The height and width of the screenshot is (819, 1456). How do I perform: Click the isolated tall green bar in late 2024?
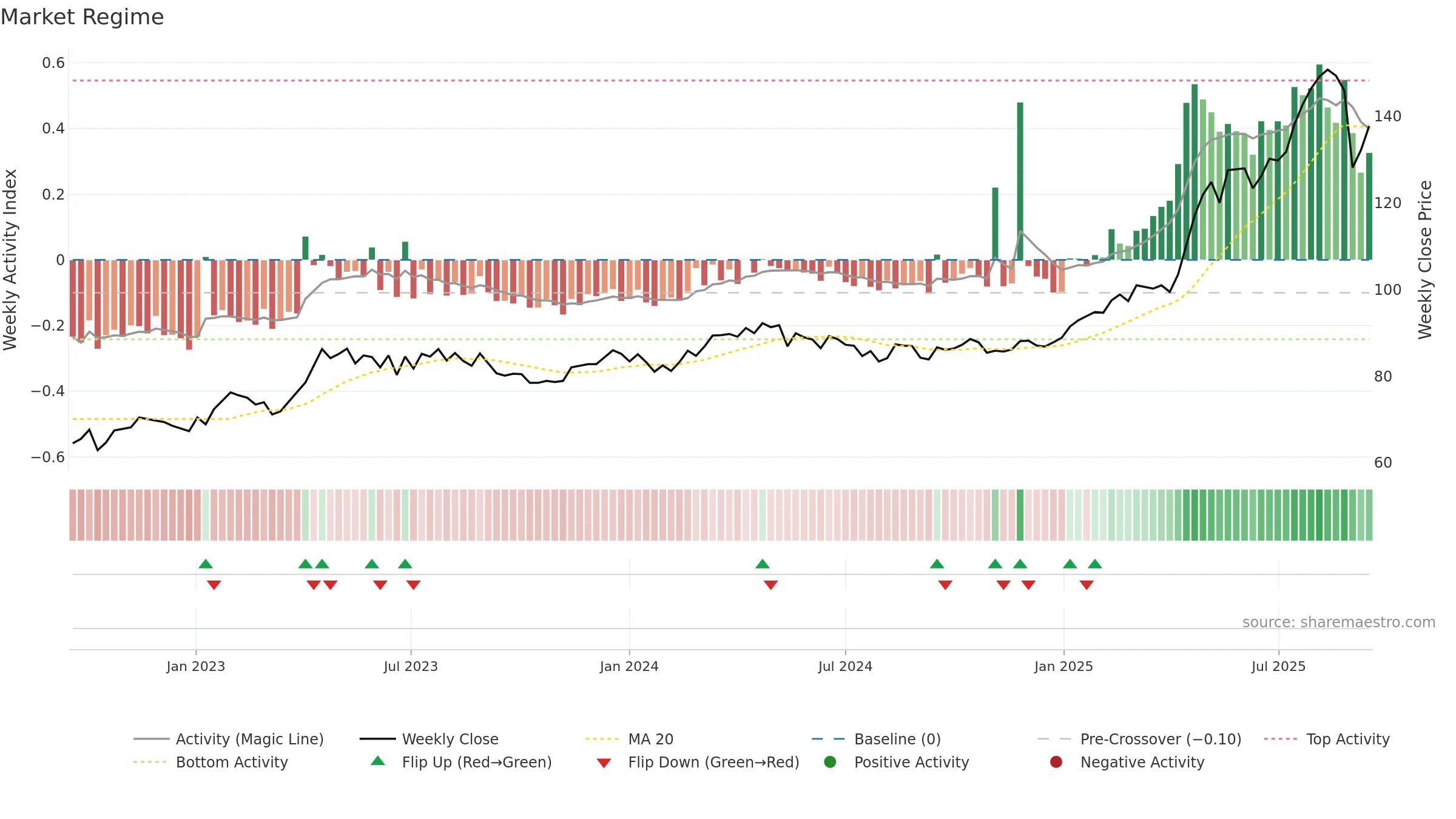point(1020,181)
